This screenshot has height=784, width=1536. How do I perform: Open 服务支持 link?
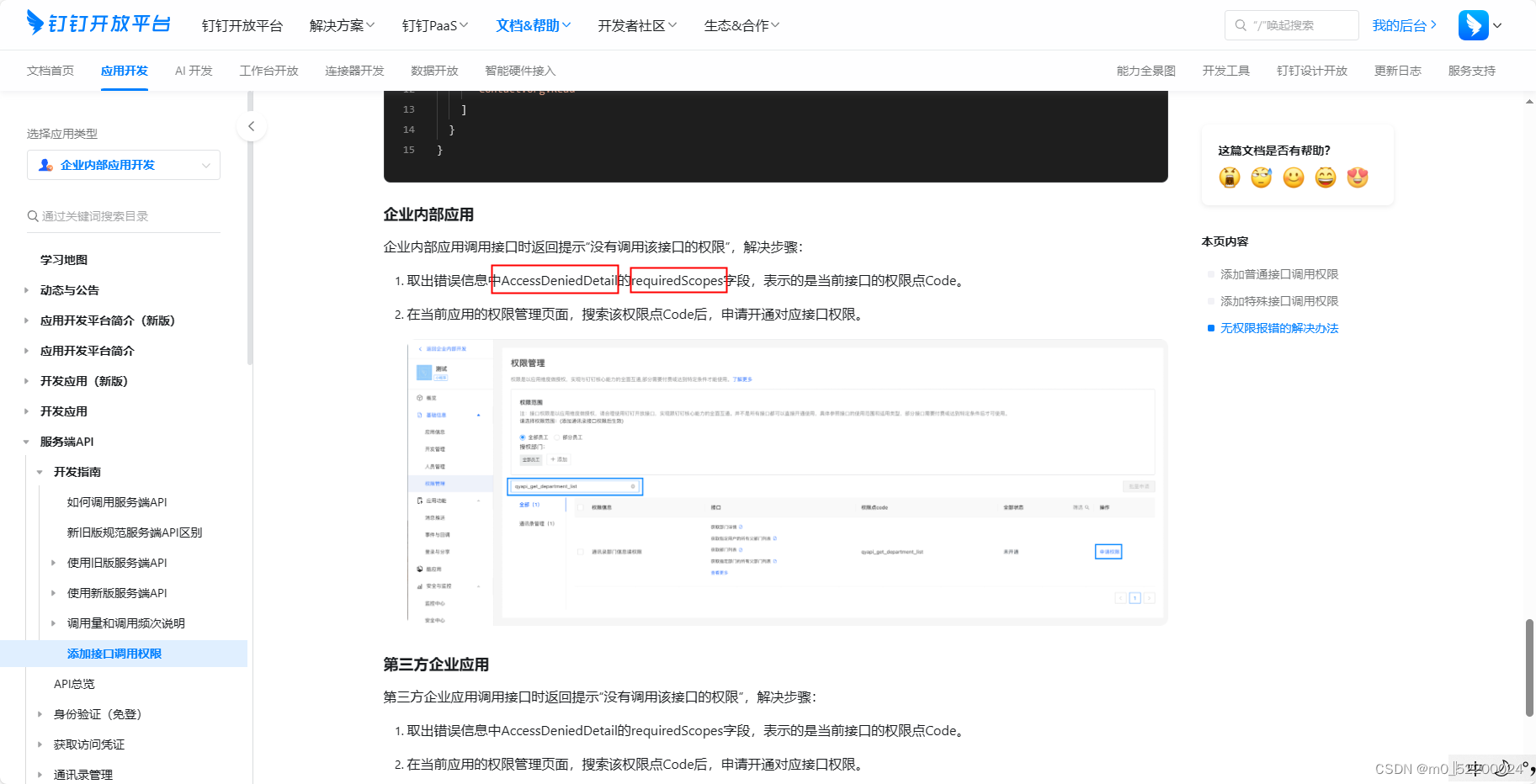point(1472,71)
